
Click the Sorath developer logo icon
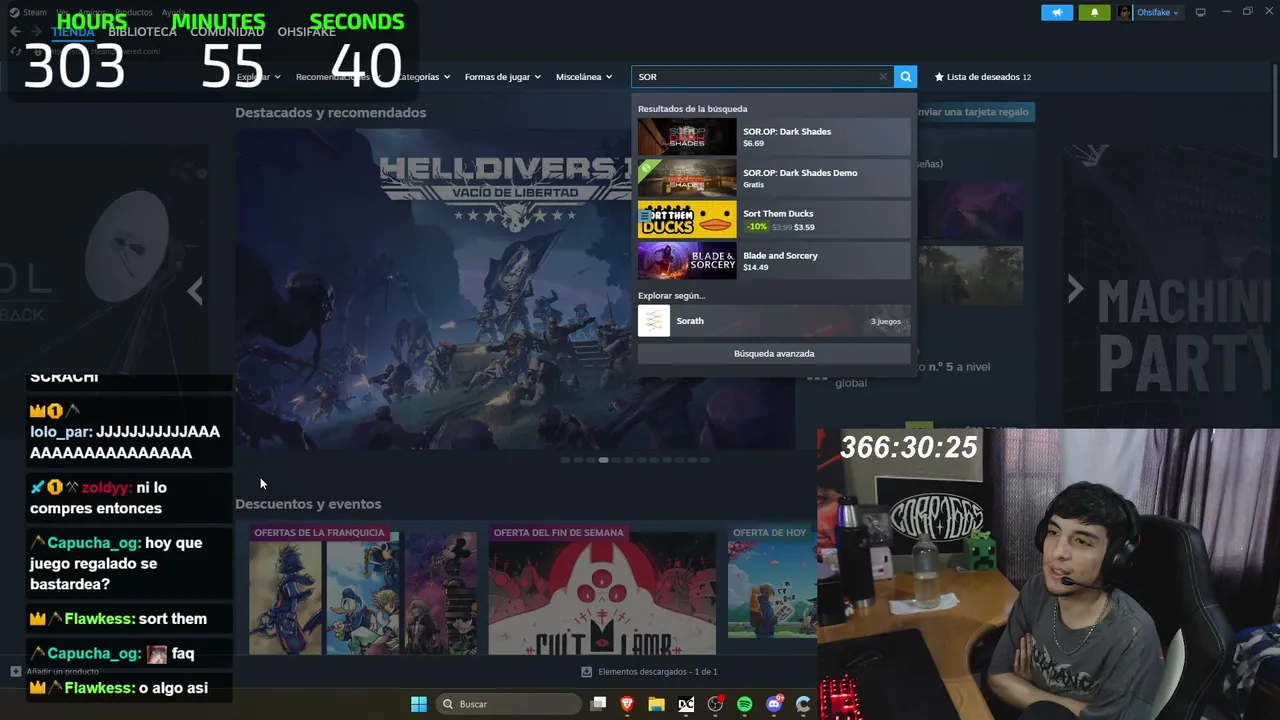[654, 321]
